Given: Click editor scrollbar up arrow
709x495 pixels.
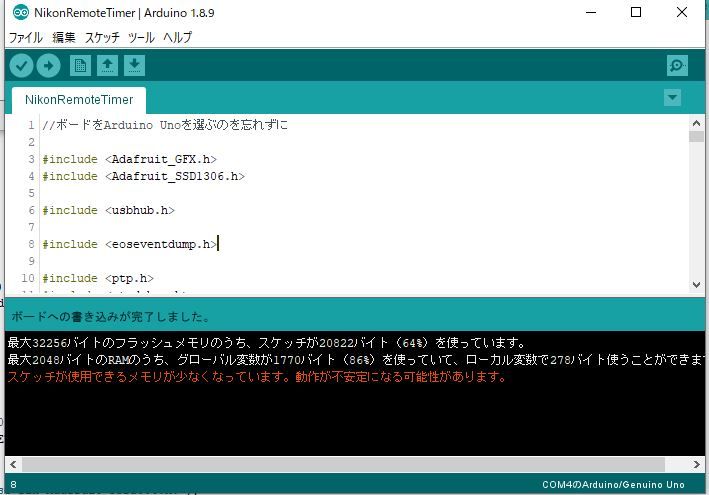Looking at the screenshot, I should click(696, 123).
